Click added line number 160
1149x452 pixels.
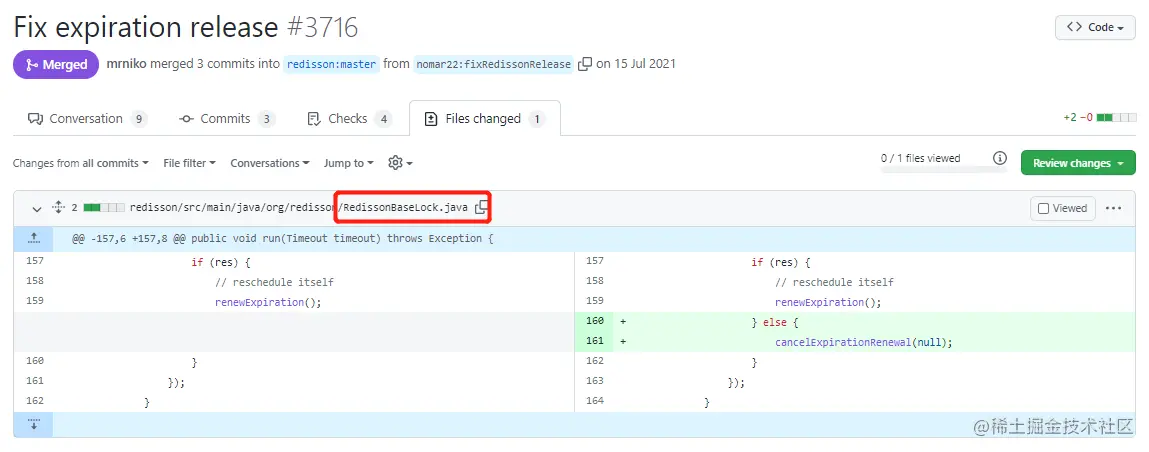[594, 321]
